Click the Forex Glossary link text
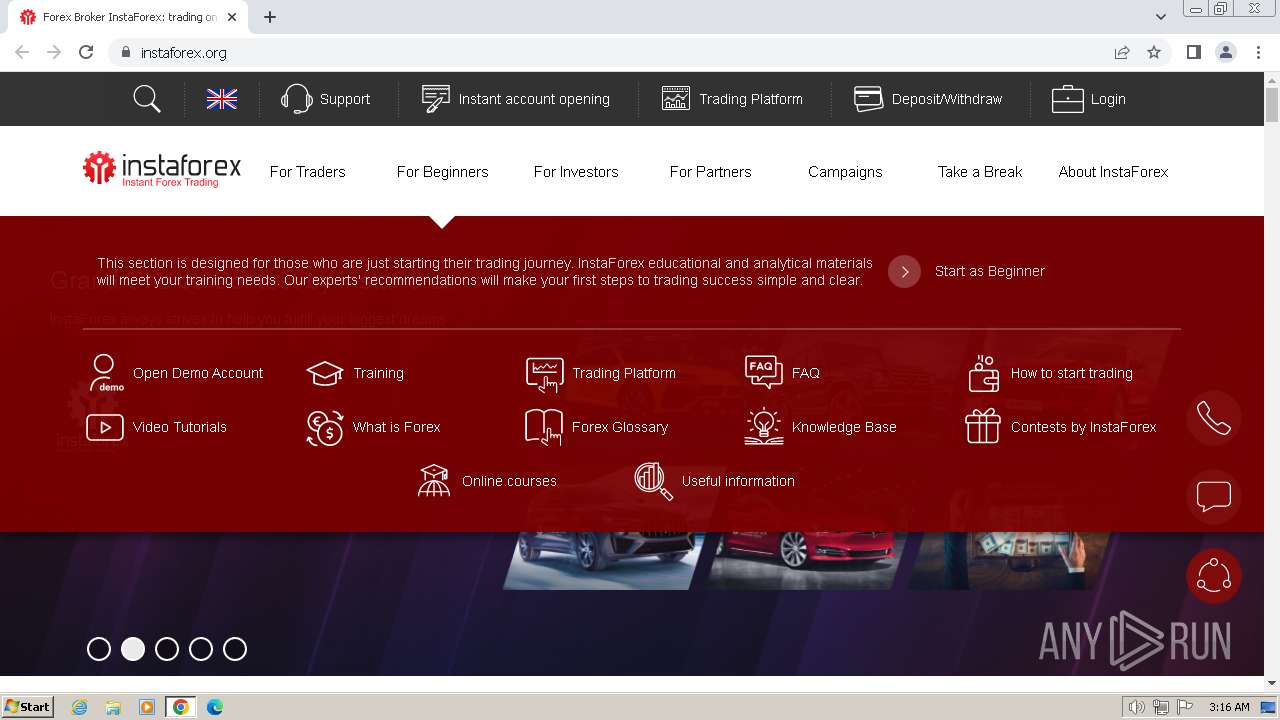Viewport: 1280px width, 720px height. pos(620,427)
